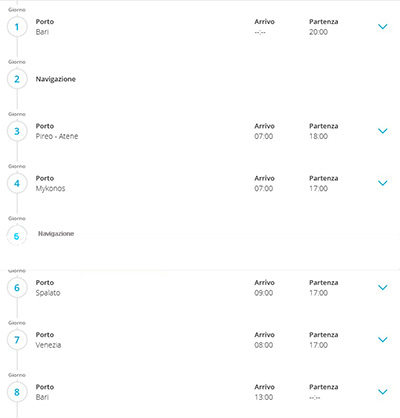
Task: Expand Day 8 Bari arrival details chevron
Action: point(383,392)
